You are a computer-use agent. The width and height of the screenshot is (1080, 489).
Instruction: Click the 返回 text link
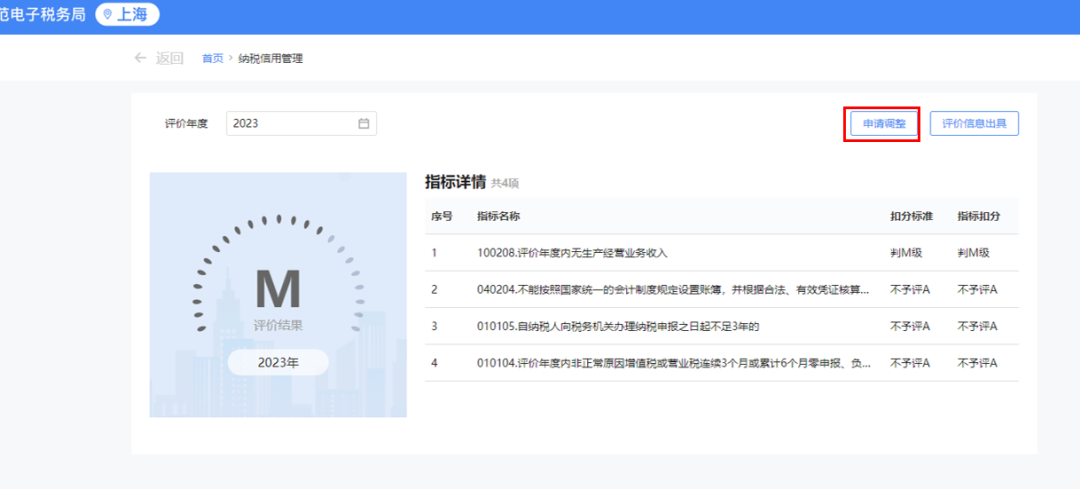(170, 58)
